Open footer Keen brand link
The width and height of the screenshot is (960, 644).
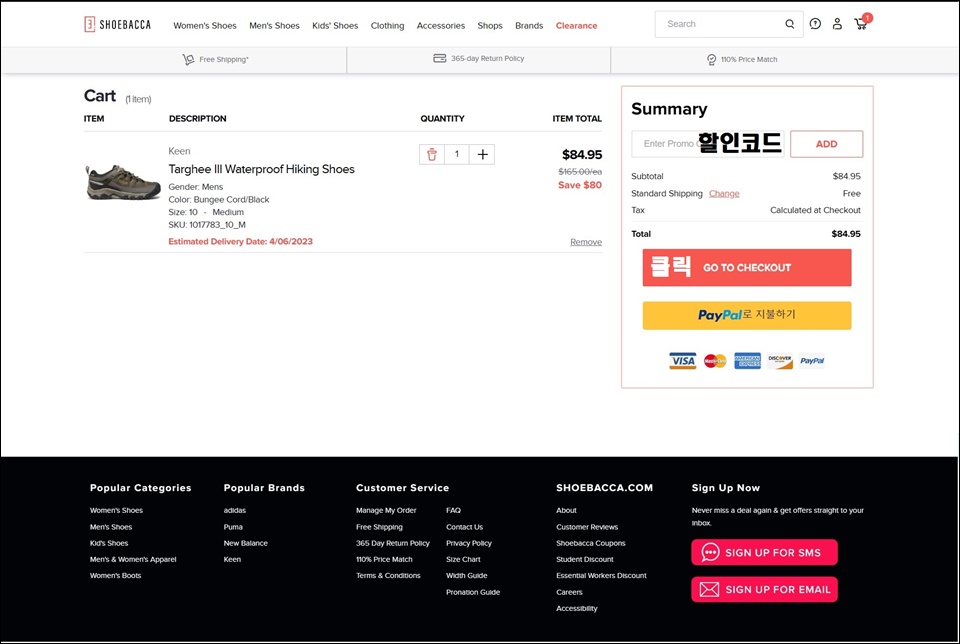(x=232, y=559)
